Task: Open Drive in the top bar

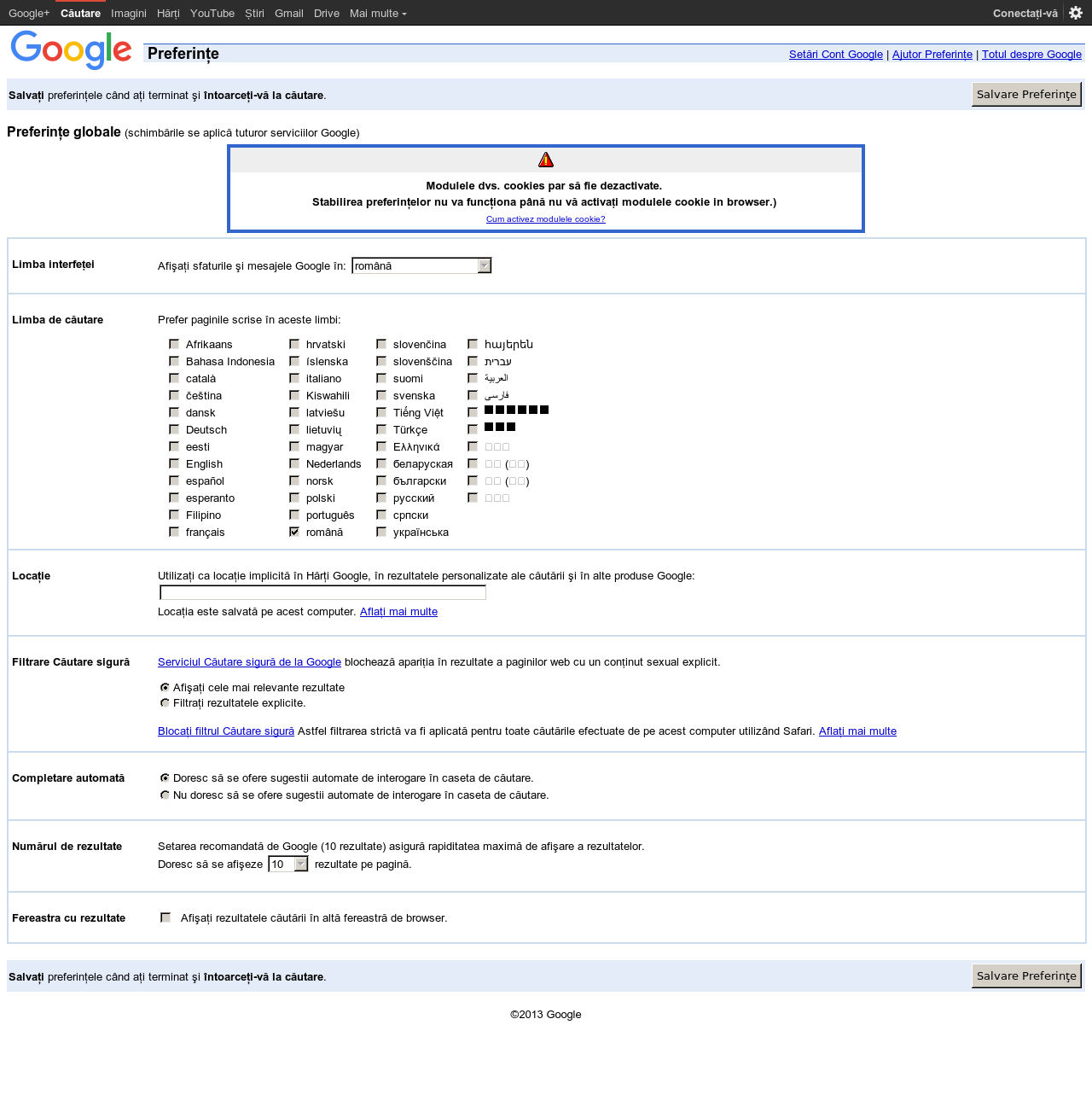Action: coord(327,13)
